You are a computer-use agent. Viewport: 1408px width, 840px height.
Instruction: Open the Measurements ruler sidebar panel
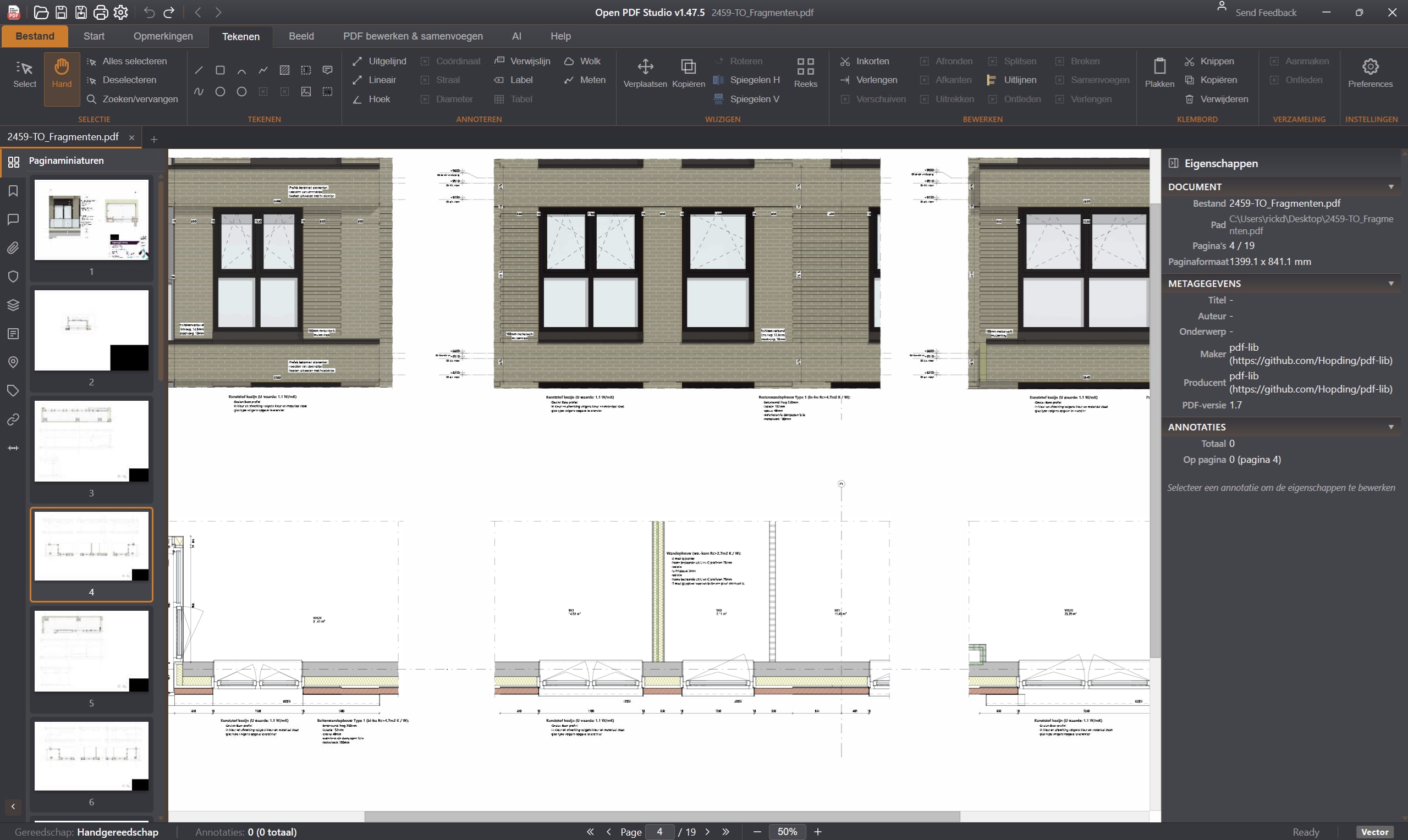[x=13, y=447]
